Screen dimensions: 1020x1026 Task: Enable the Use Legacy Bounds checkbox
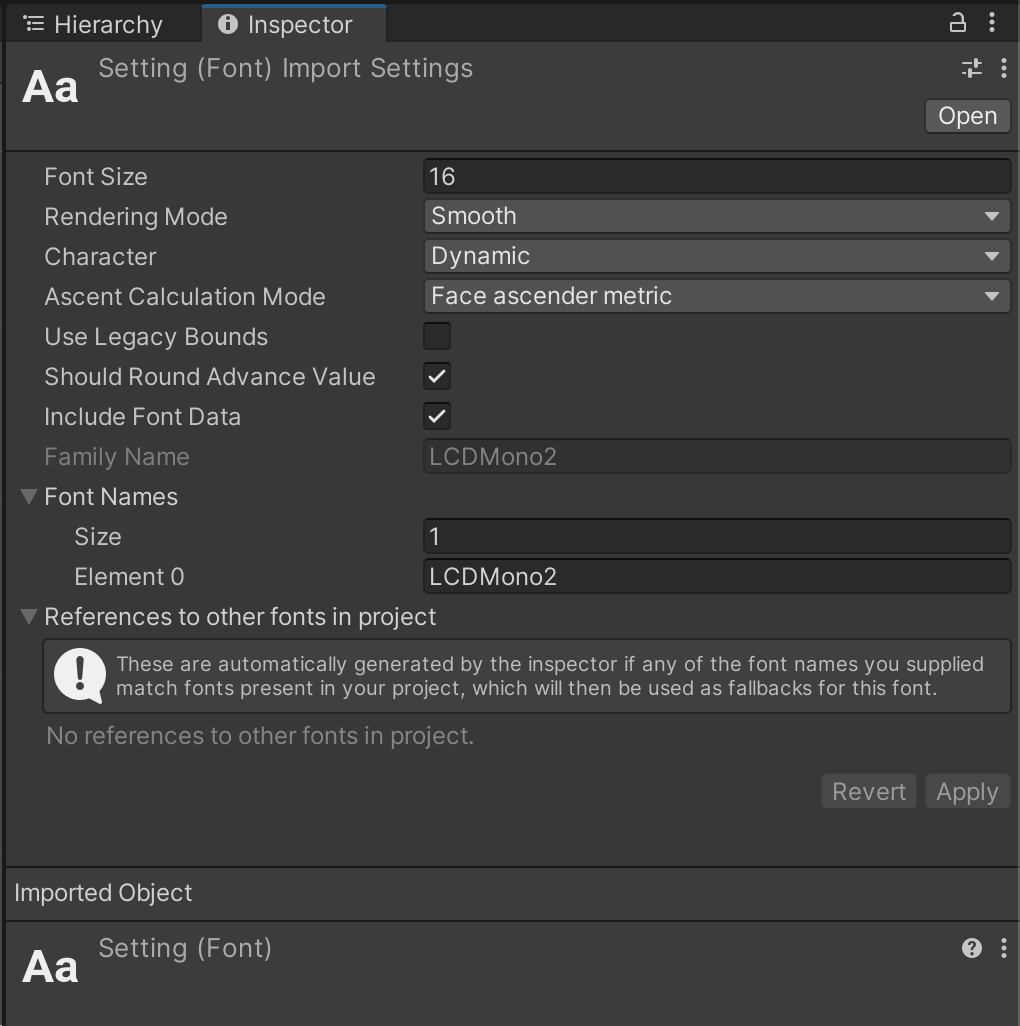(x=437, y=337)
